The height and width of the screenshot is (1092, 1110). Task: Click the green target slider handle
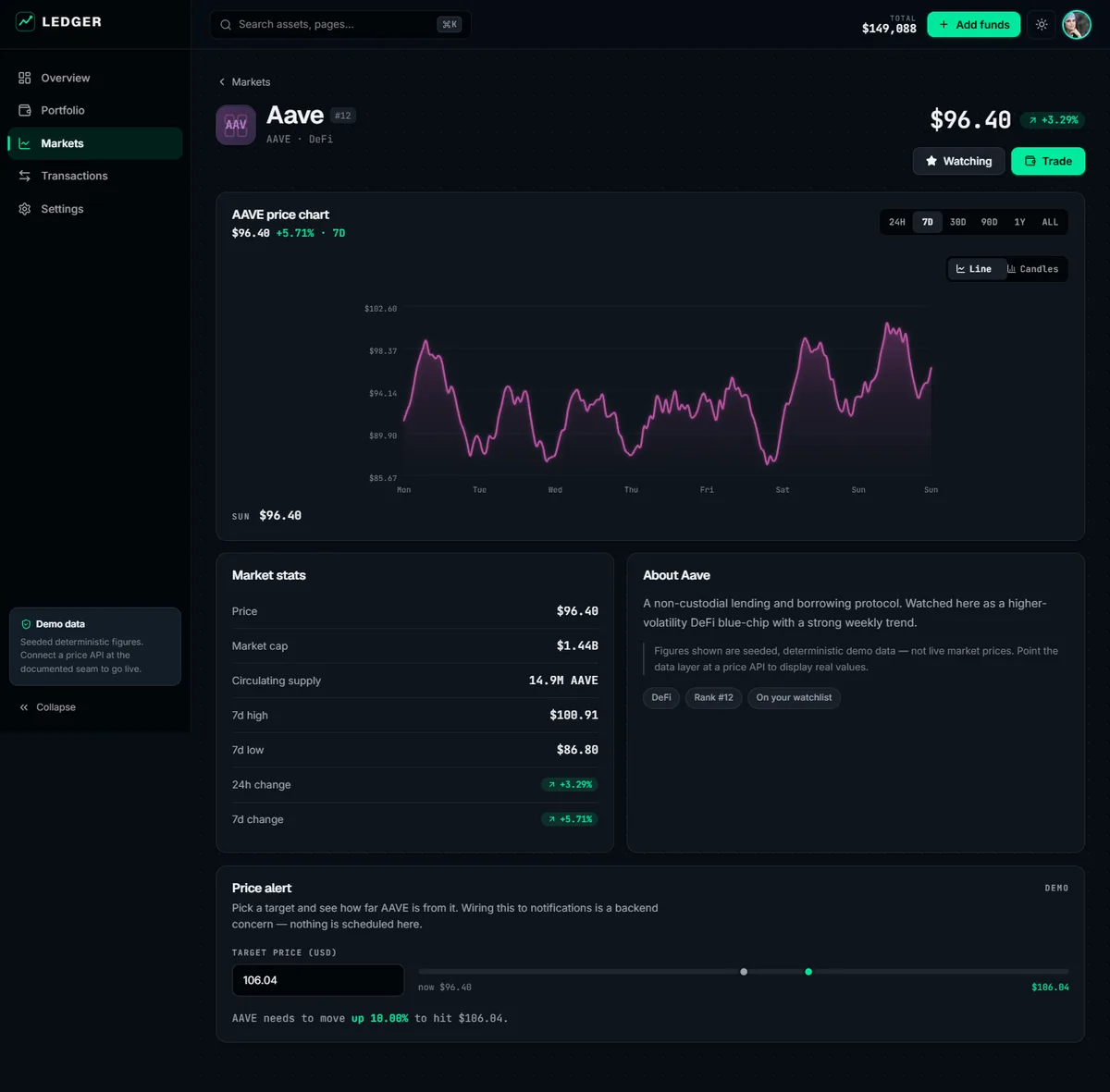pyautogui.click(x=808, y=972)
